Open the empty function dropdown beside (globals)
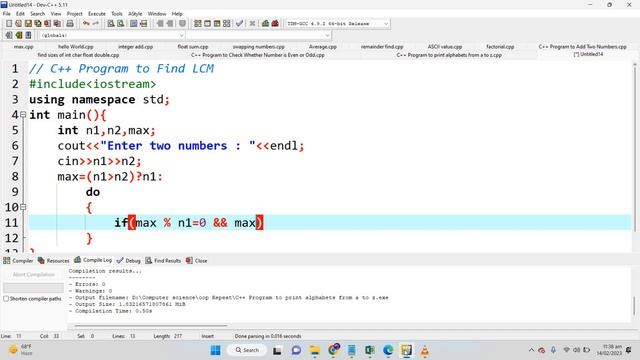The height and width of the screenshot is (360, 640). (x=259, y=36)
